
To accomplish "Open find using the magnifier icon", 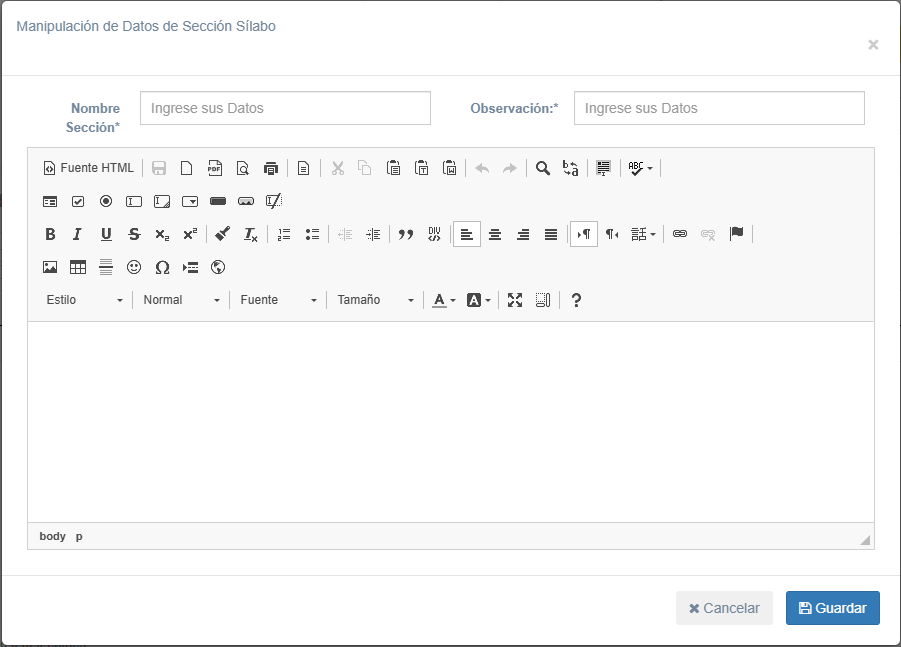I will (542, 168).
